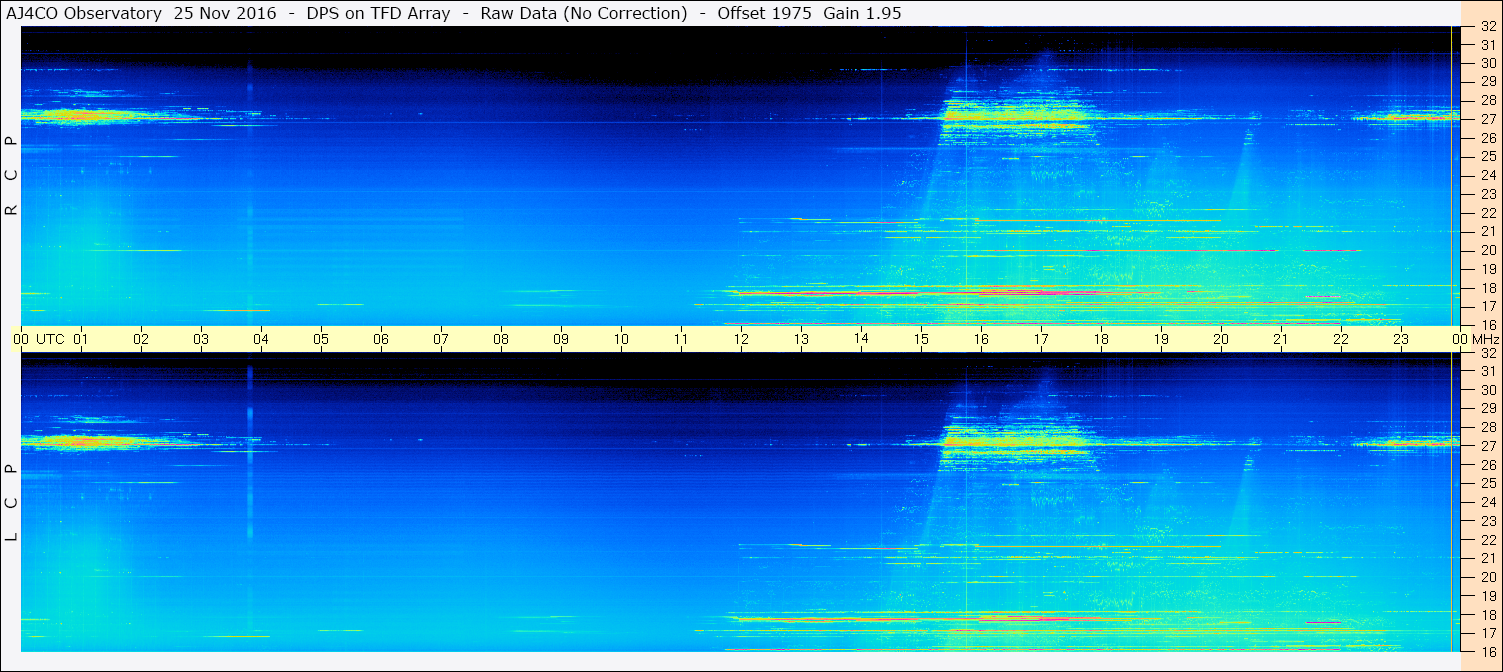Pick hour 22 on the UTC time axis

(1341, 339)
